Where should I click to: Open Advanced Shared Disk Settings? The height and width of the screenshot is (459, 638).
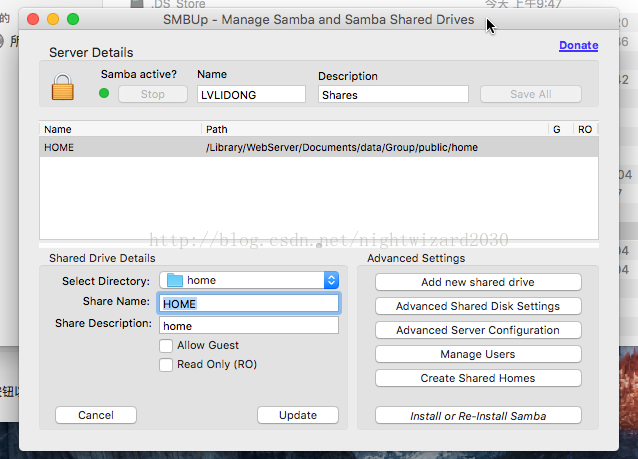478,306
